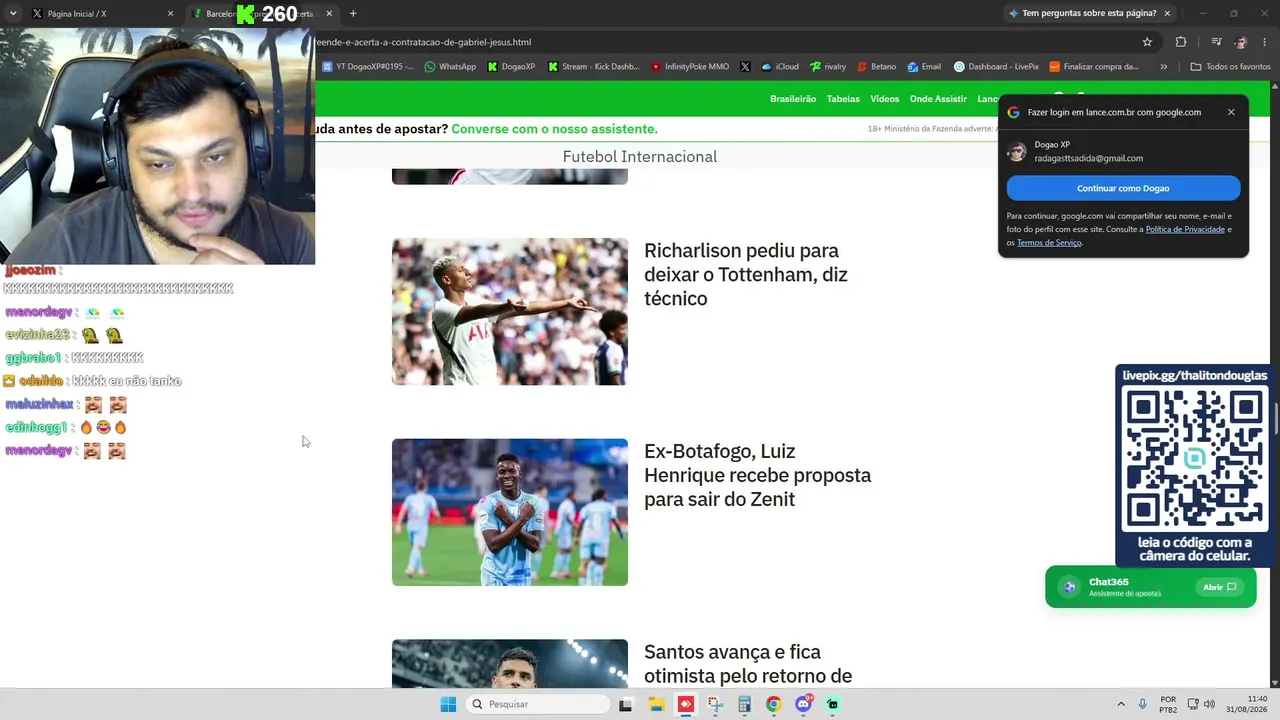Screen dimensions: 1280x720
Task: Open the Política de Privacidade link
Action: click(1185, 229)
